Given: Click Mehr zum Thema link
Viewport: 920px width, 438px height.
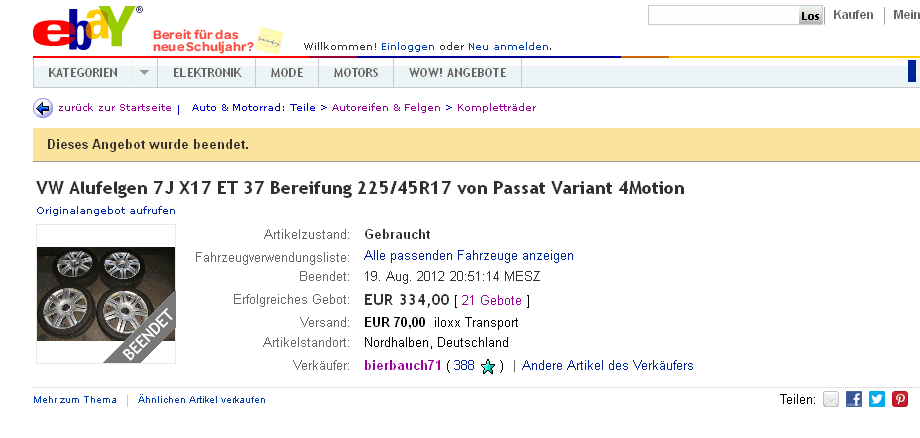Looking at the screenshot, I should (x=75, y=400).
